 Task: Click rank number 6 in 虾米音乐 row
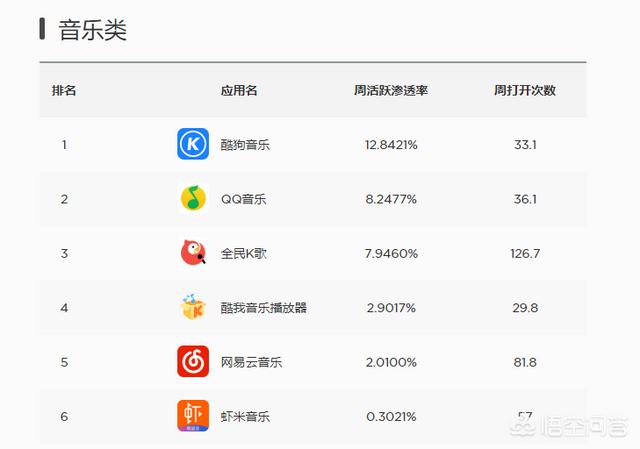(64, 416)
